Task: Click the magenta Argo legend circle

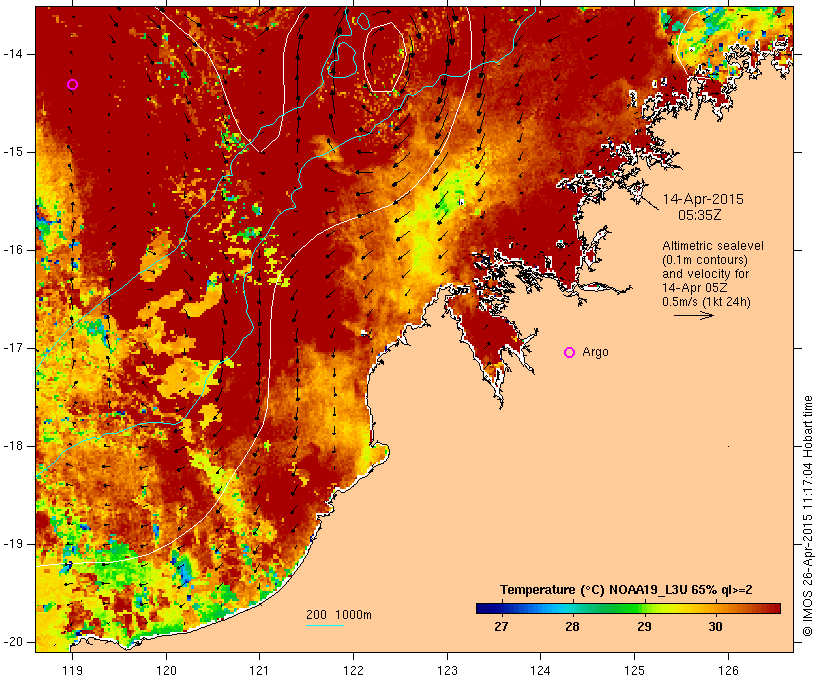Action: (570, 352)
